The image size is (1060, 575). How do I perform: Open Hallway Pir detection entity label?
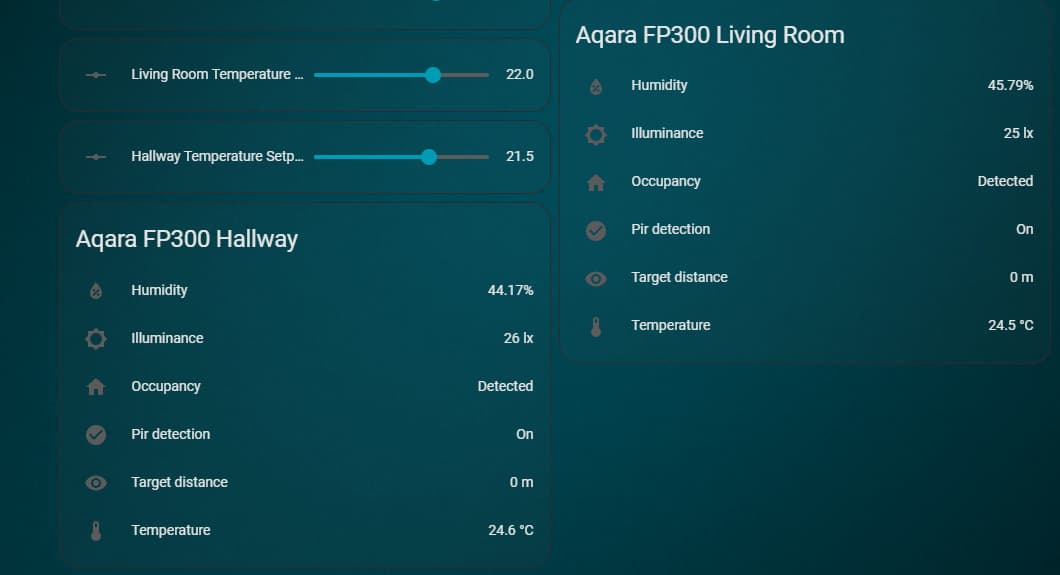click(170, 434)
